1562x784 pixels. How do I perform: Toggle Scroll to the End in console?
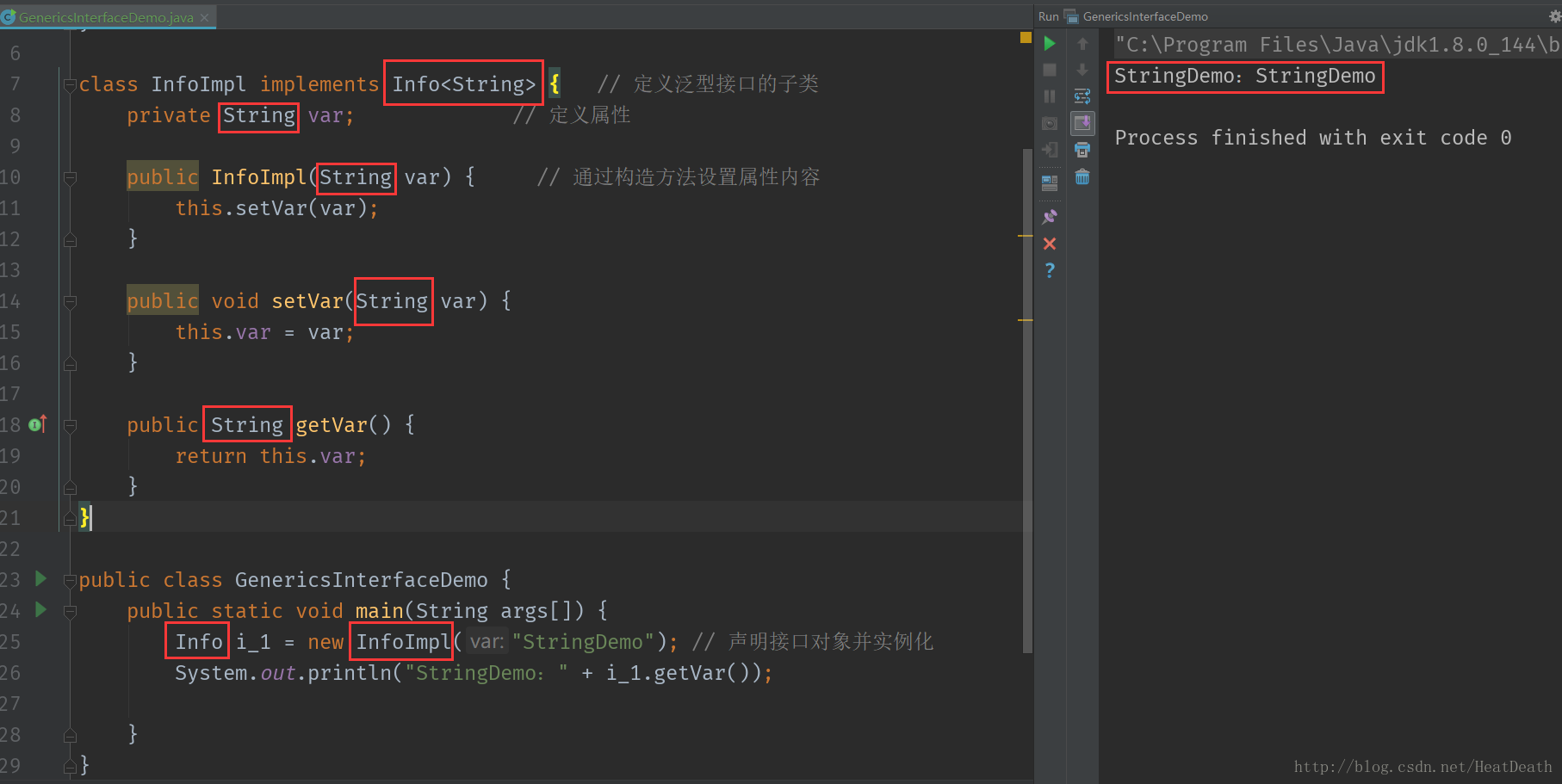(x=1082, y=123)
